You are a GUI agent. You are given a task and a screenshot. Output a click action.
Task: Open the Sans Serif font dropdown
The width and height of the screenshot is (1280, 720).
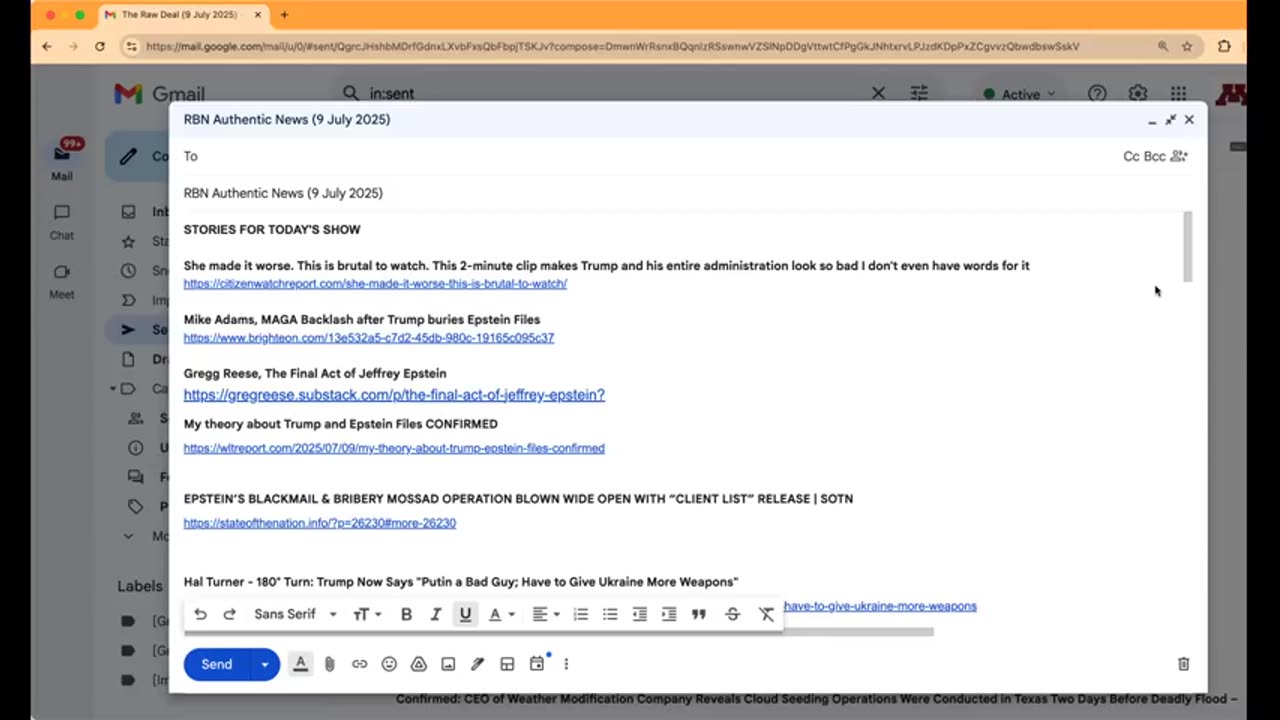point(295,614)
